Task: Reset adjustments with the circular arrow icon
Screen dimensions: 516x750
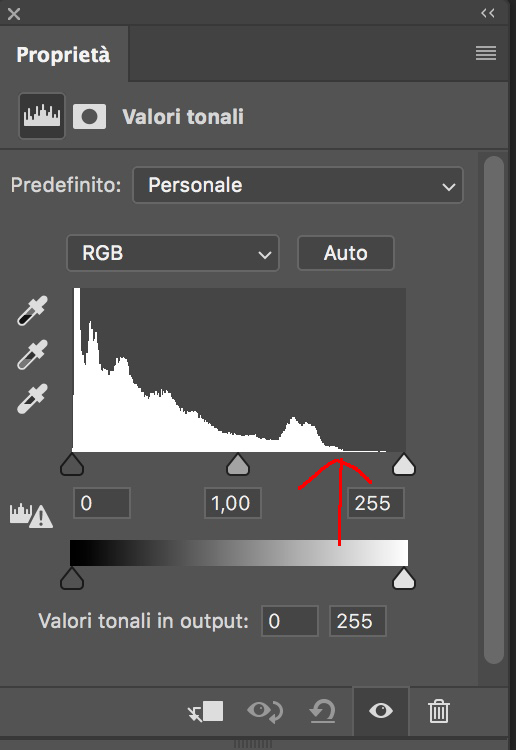Action: tap(322, 711)
